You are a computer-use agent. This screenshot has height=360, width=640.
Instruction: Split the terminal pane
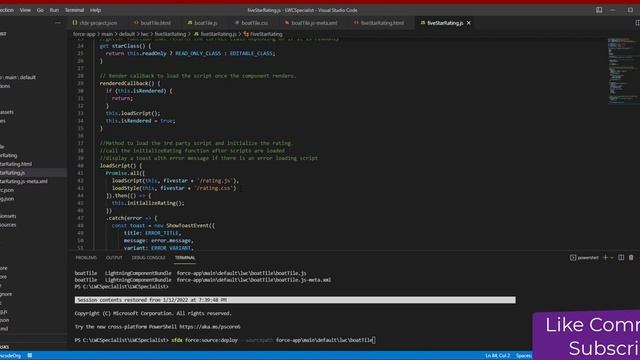pos(621,258)
